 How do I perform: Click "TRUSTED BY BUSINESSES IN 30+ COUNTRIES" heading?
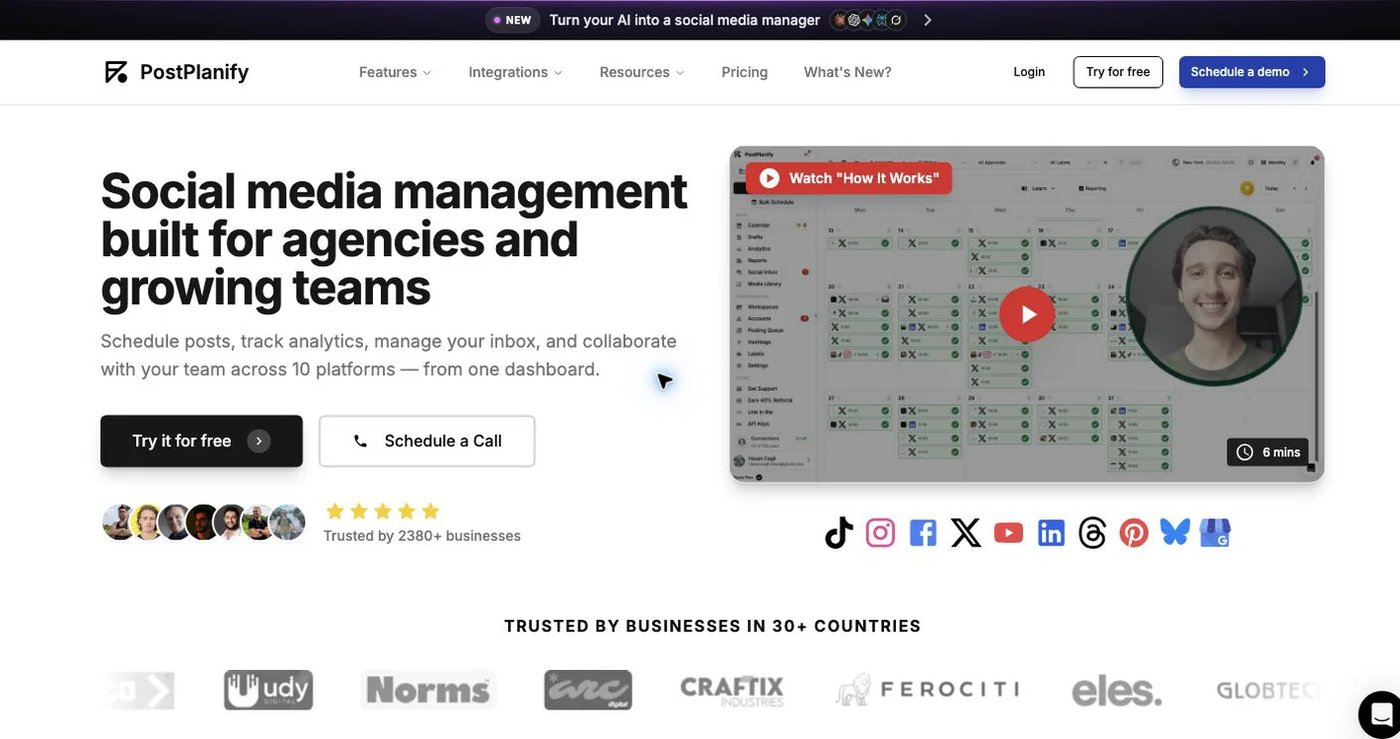click(713, 626)
